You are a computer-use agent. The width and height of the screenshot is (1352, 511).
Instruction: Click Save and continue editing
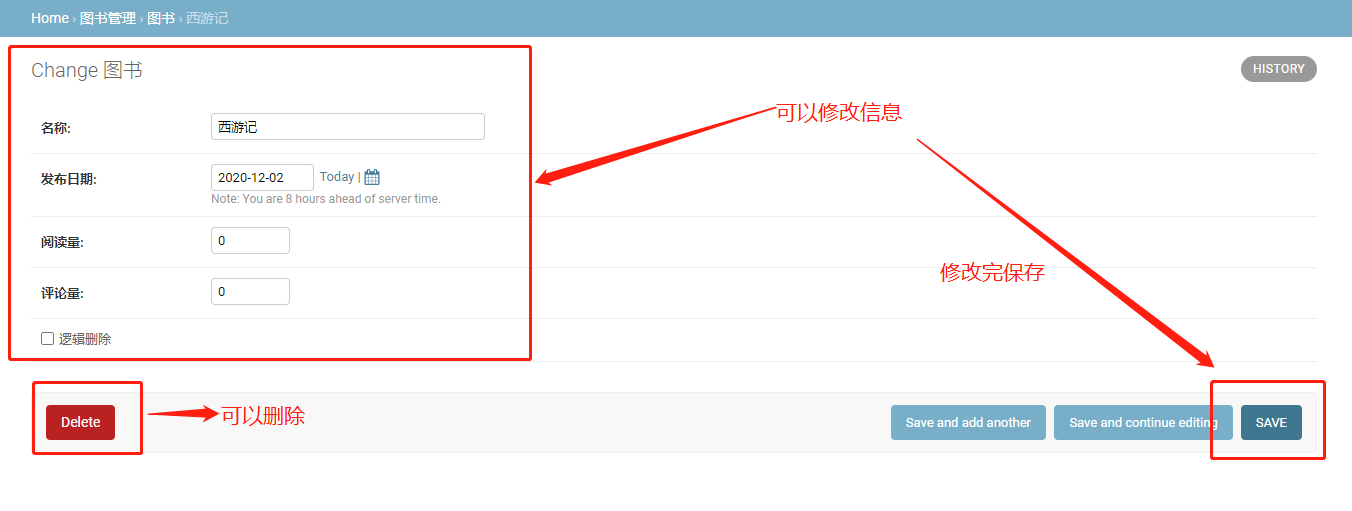(x=1143, y=422)
